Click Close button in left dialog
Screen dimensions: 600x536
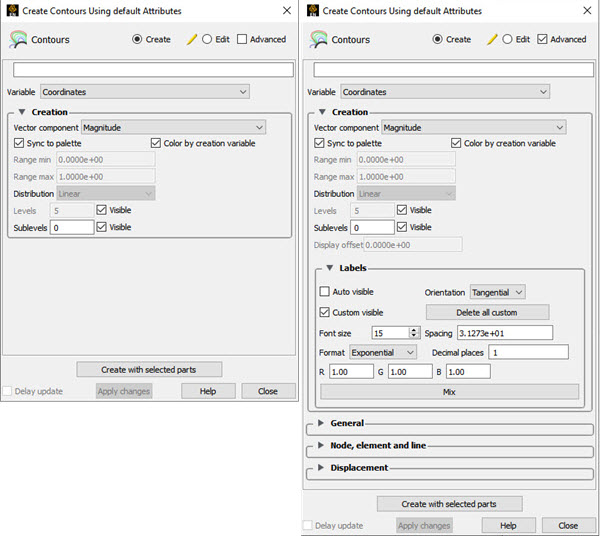point(268,391)
